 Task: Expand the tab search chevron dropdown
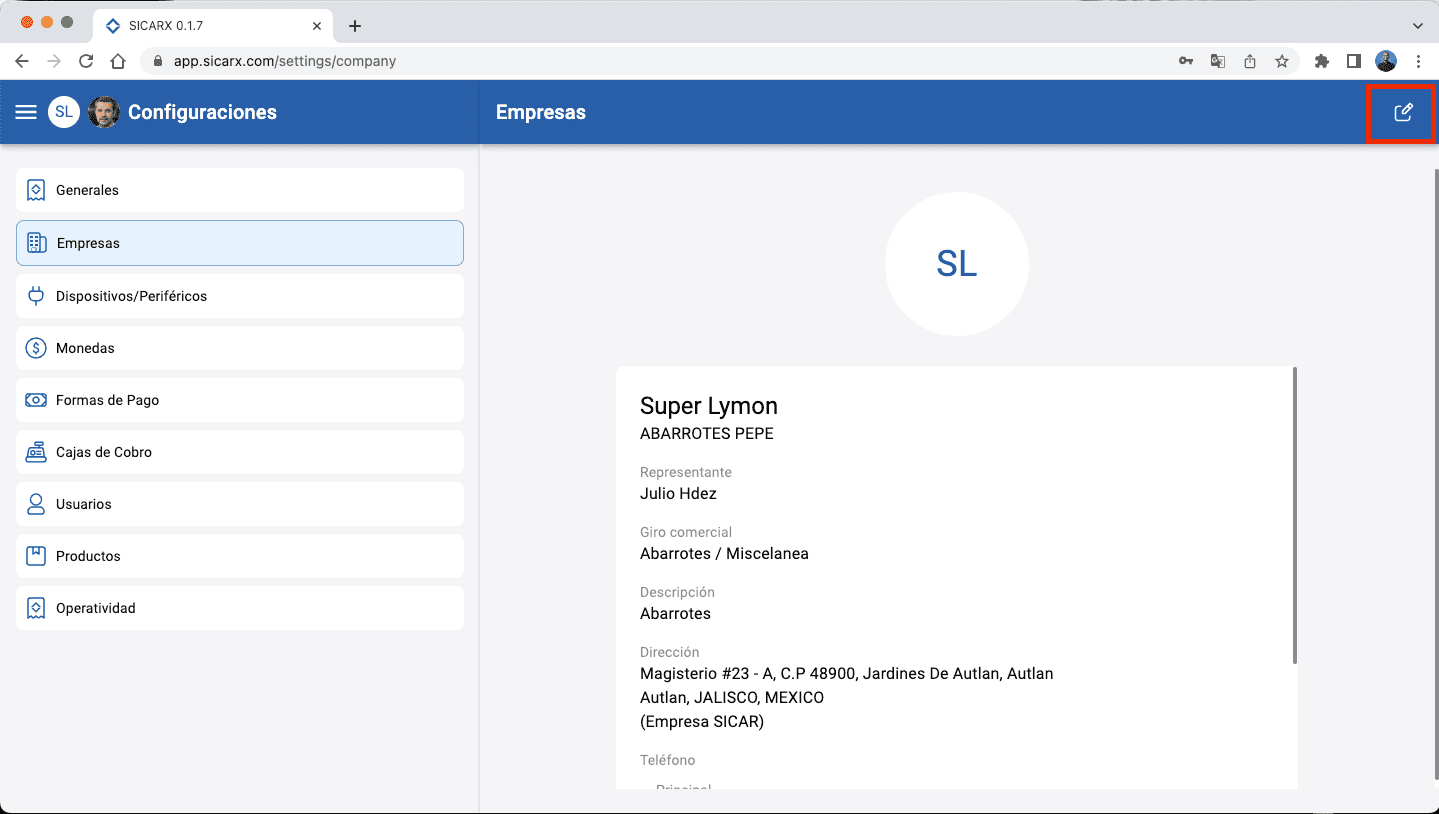pyautogui.click(x=1417, y=25)
